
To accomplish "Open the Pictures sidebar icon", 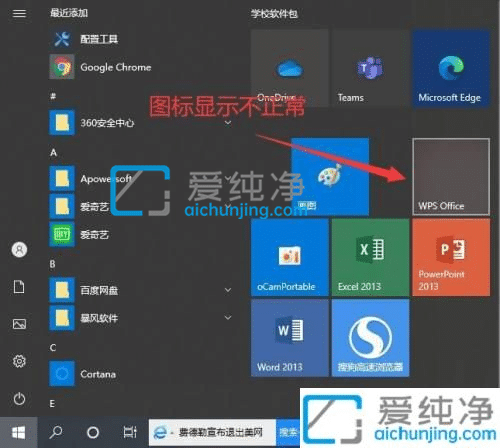I will click(19, 324).
